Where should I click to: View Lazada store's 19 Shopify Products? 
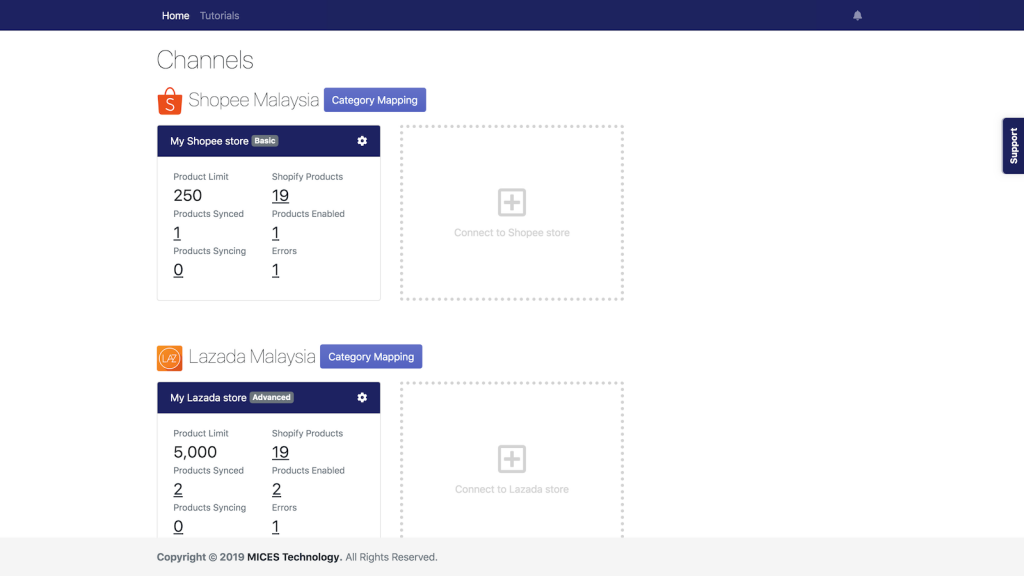click(280, 453)
